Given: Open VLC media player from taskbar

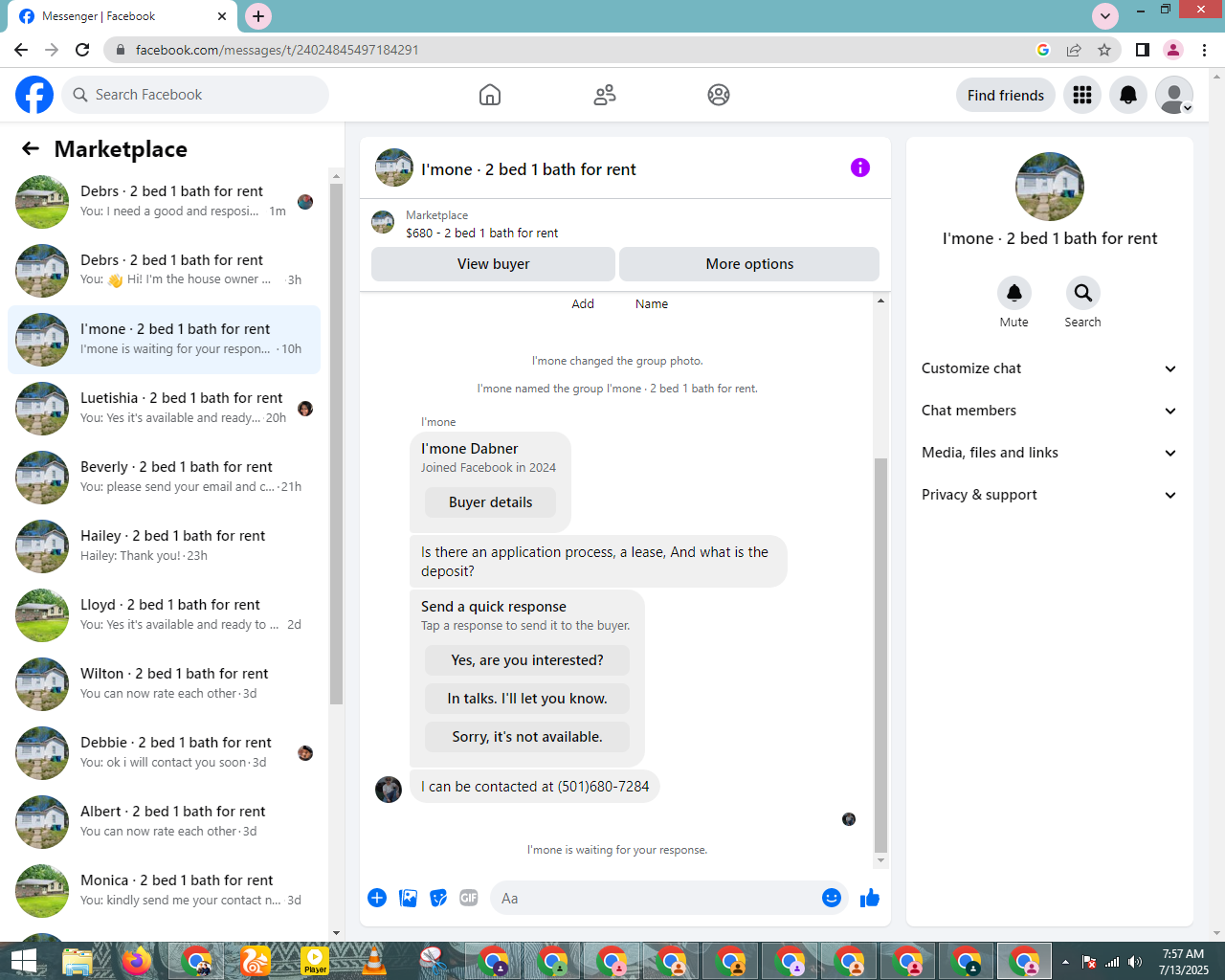Looking at the screenshot, I should pos(374,961).
